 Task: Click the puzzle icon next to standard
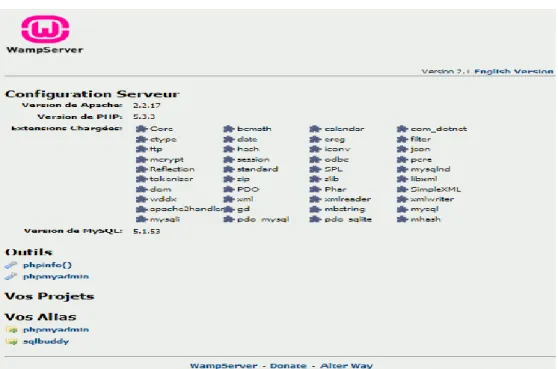point(229,169)
